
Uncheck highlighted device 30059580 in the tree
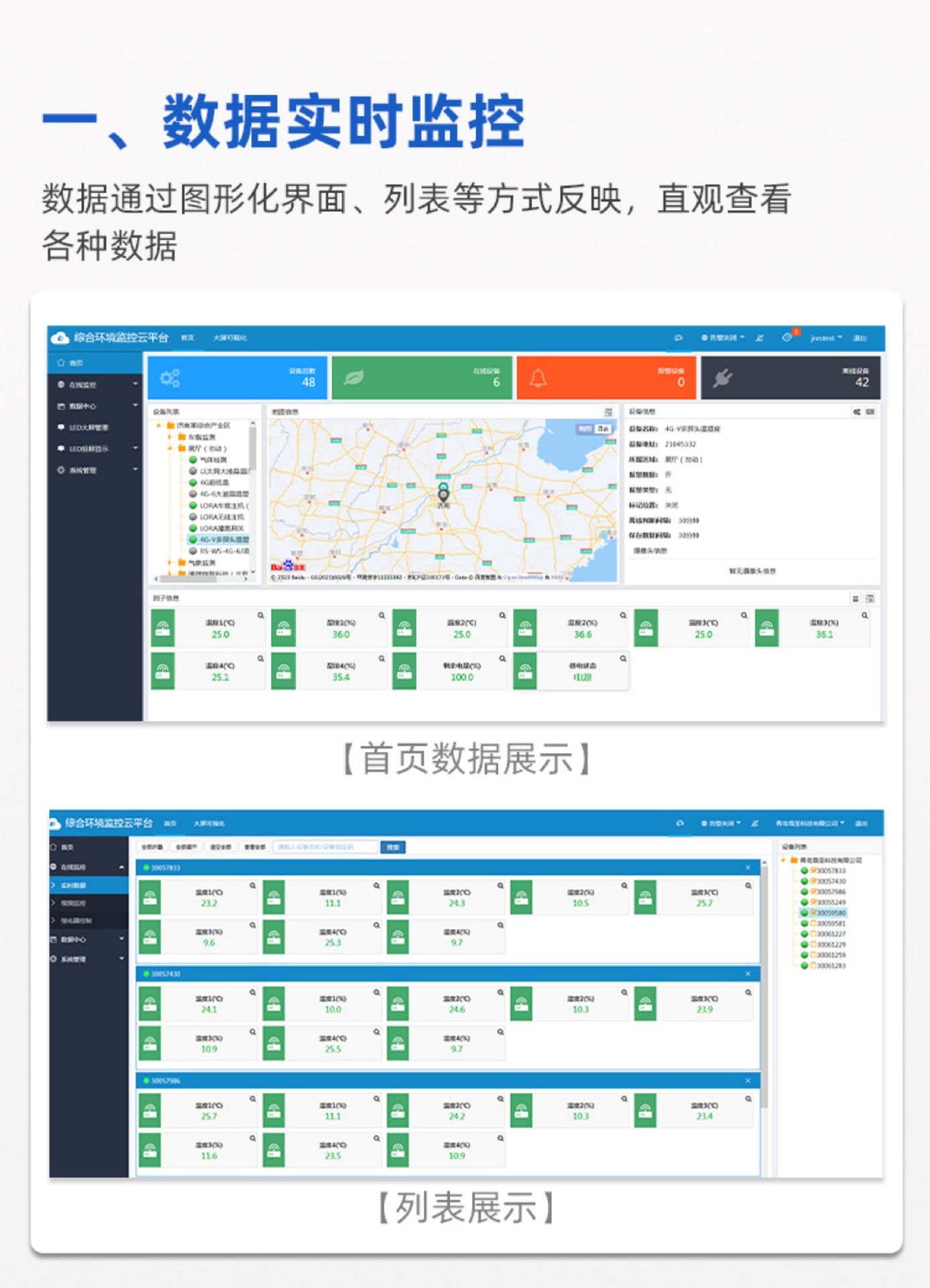click(814, 912)
